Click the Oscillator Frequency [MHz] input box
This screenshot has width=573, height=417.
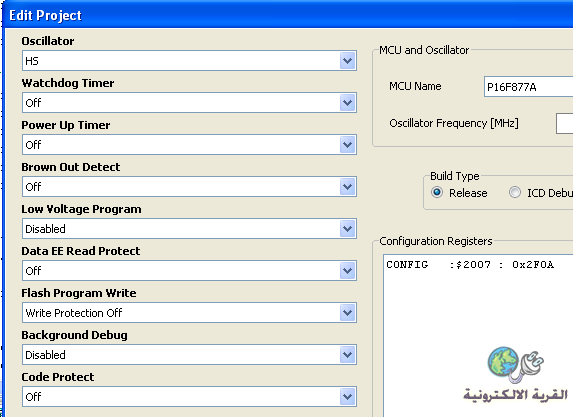point(565,124)
